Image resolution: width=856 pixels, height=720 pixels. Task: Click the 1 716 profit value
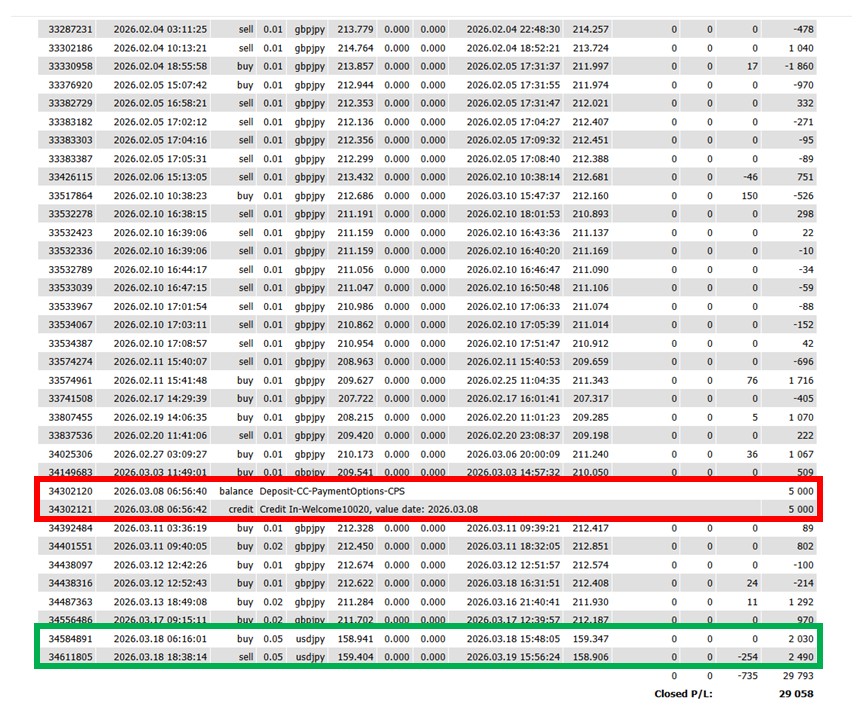(x=796, y=380)
